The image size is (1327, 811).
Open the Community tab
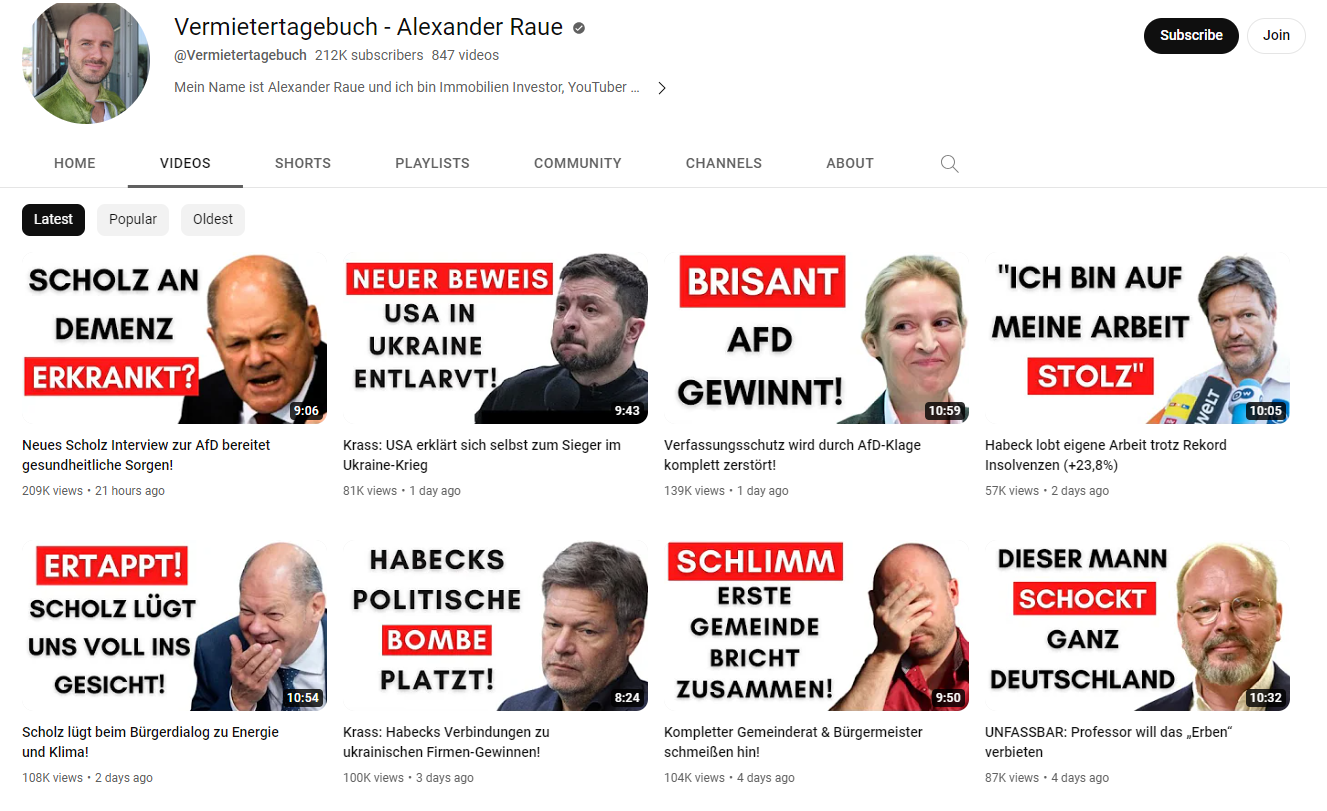578,163
